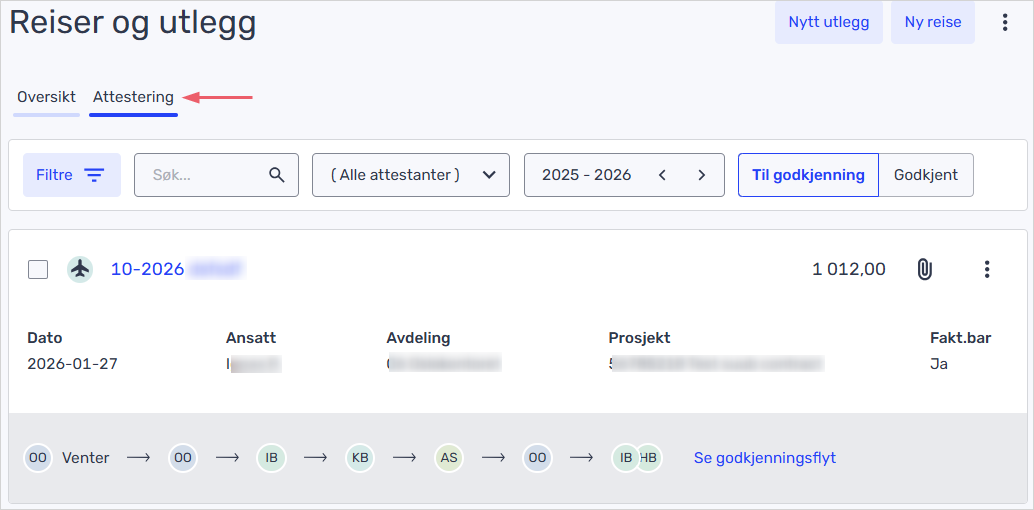Viewport: 1034px width, 510px height.
Task: Switch to Til godkjenning view
Action: [808, 175]
